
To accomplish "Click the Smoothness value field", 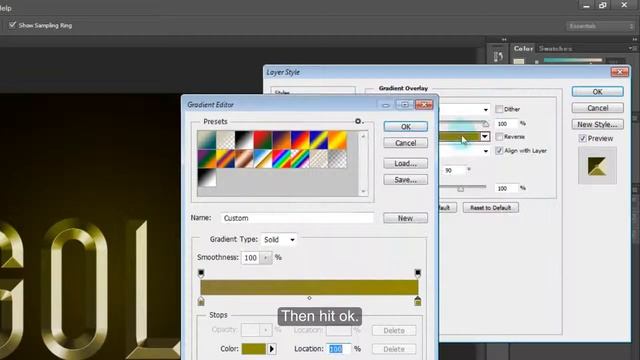I will [x=251, y=258].
